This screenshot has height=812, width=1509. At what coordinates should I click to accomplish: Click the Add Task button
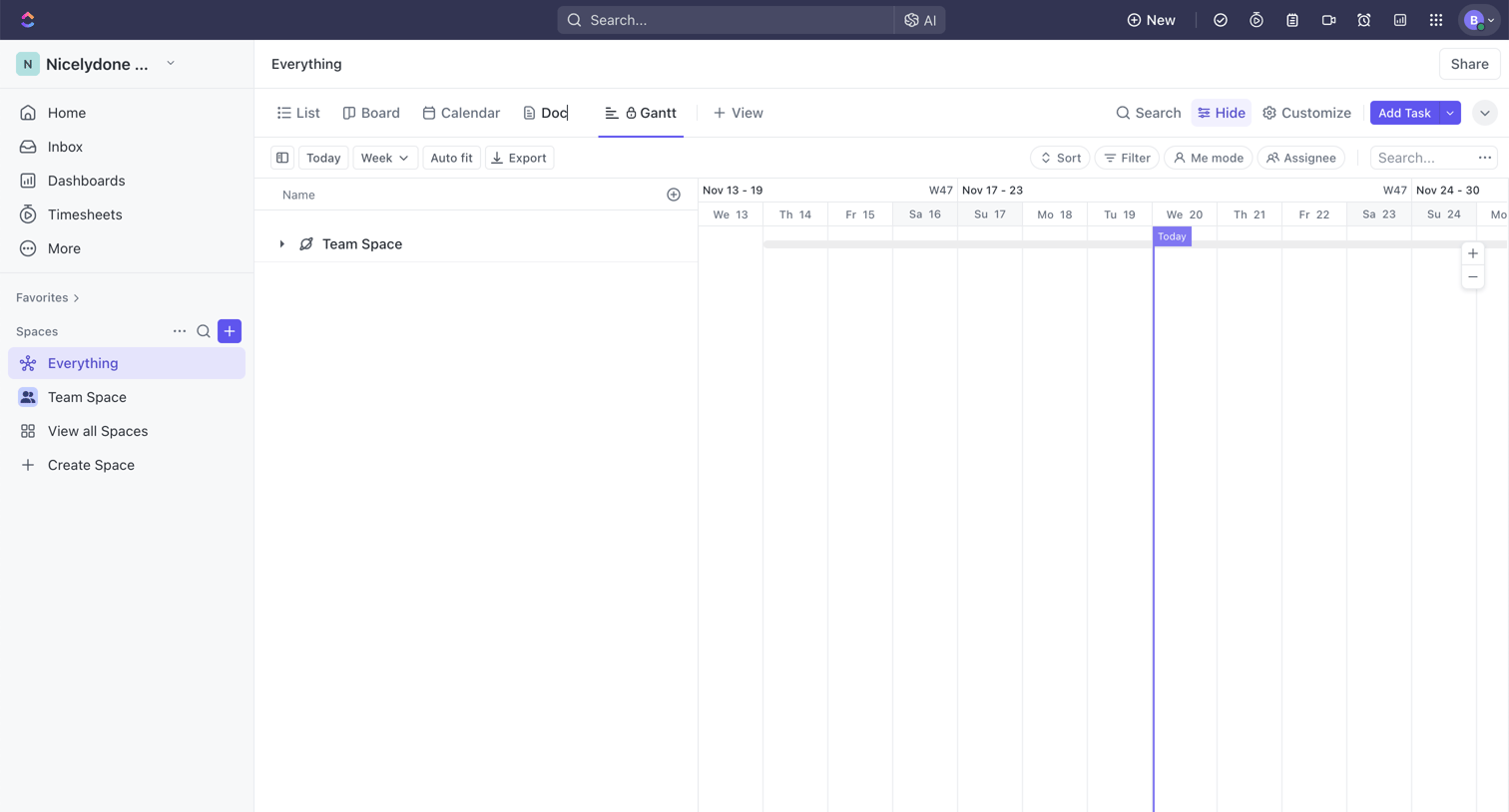tap(1404, 113)
